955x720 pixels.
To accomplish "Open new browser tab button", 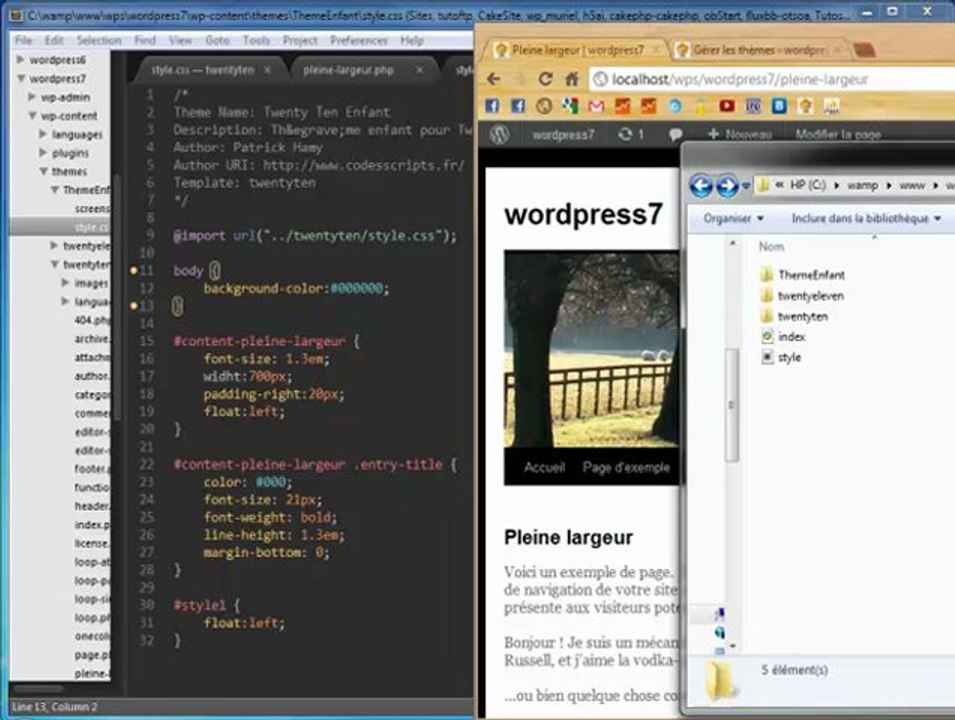I will [x=864, y=50].
